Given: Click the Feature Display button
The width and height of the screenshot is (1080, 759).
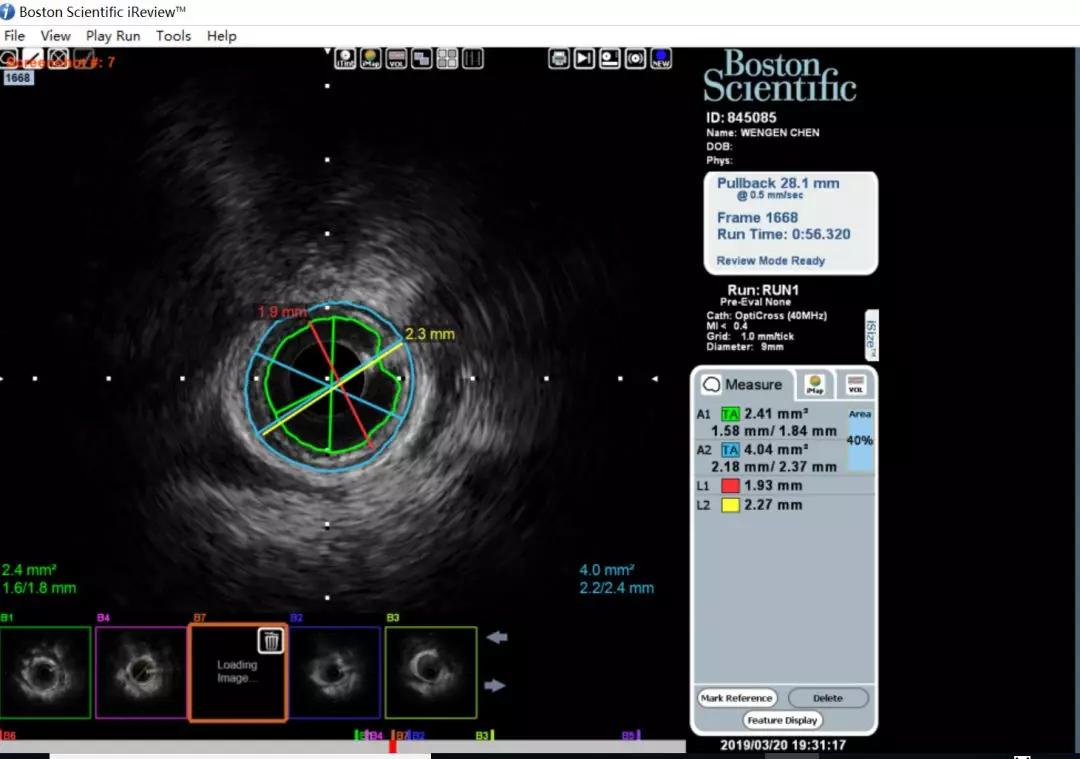Looking at the screenshot, I should (x=782, y=720).
